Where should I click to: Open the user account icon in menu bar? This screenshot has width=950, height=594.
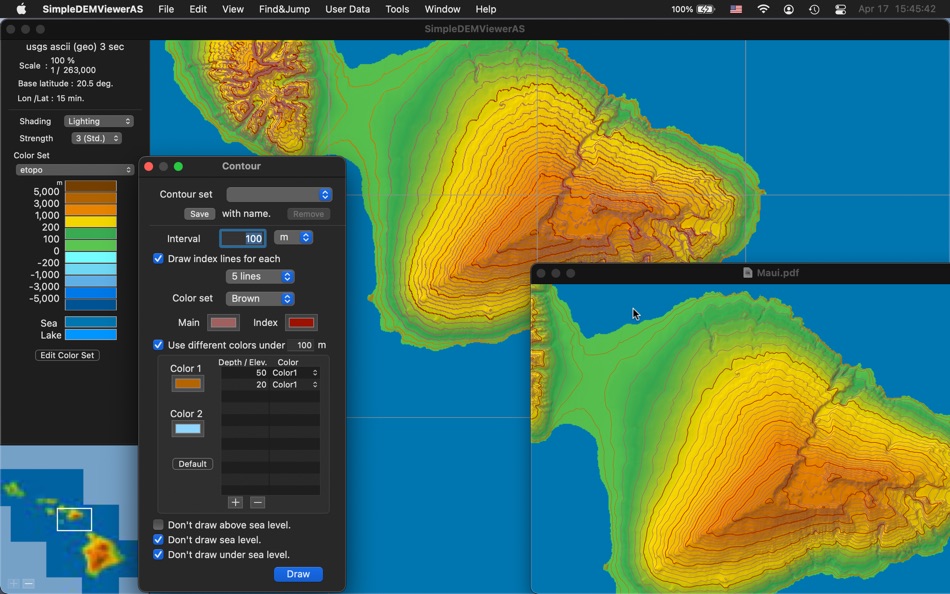coord(788,9)
